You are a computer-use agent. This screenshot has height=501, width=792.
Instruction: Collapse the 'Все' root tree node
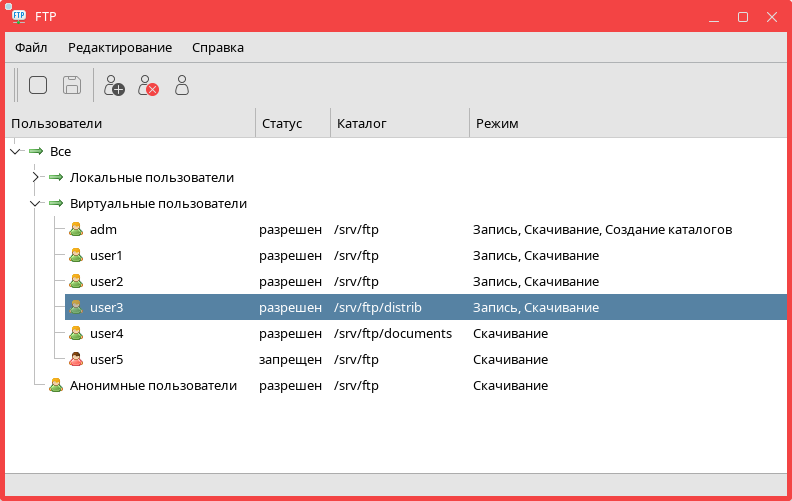coord(14,151)
